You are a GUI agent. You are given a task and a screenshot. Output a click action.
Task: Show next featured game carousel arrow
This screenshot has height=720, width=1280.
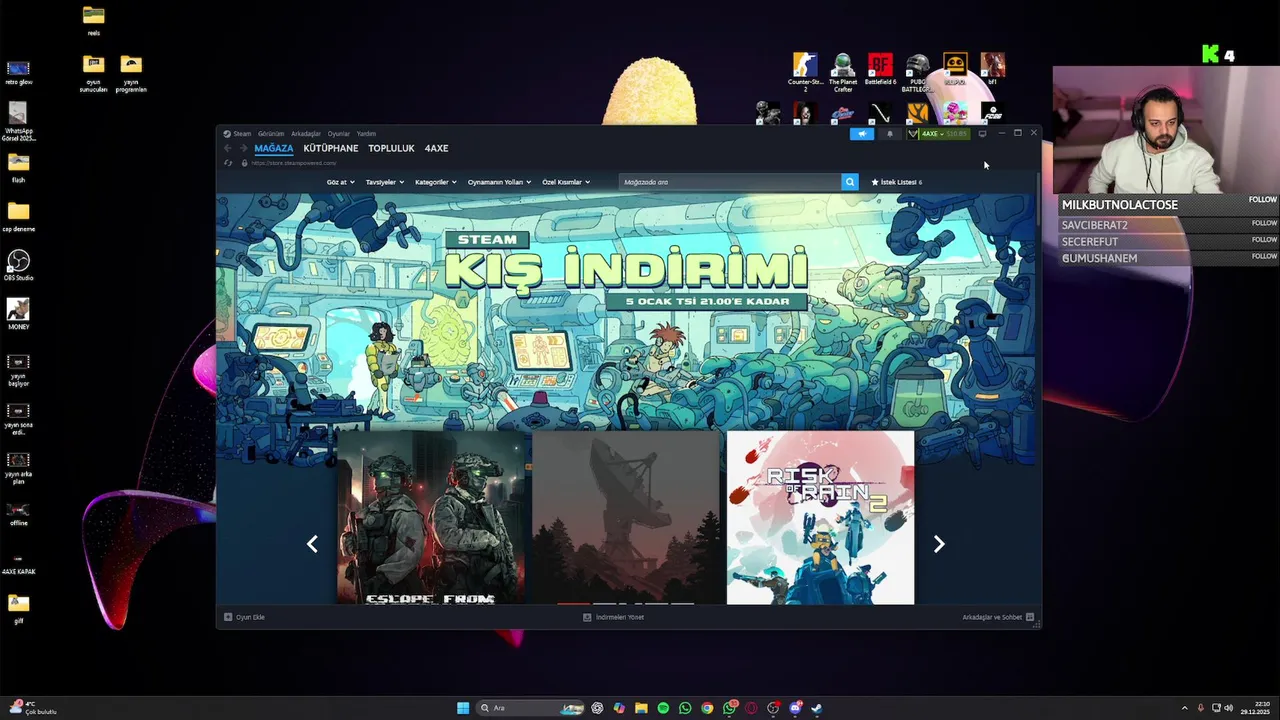point(938,544)
